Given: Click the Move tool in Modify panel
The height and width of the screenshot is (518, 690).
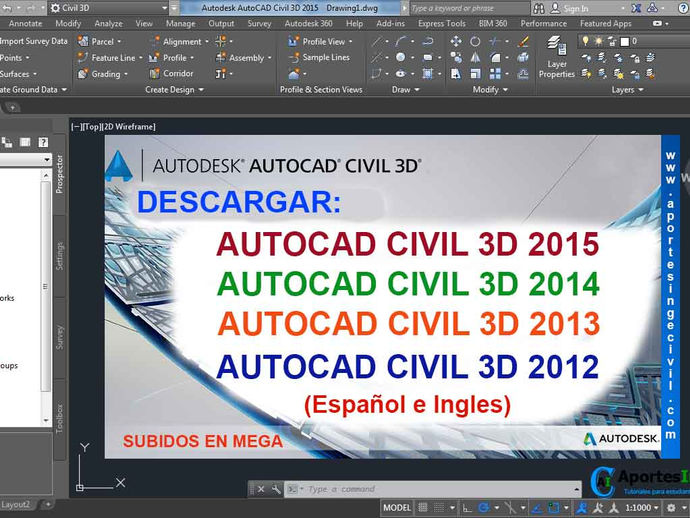Looking at the screenshot, I should 456,41.
